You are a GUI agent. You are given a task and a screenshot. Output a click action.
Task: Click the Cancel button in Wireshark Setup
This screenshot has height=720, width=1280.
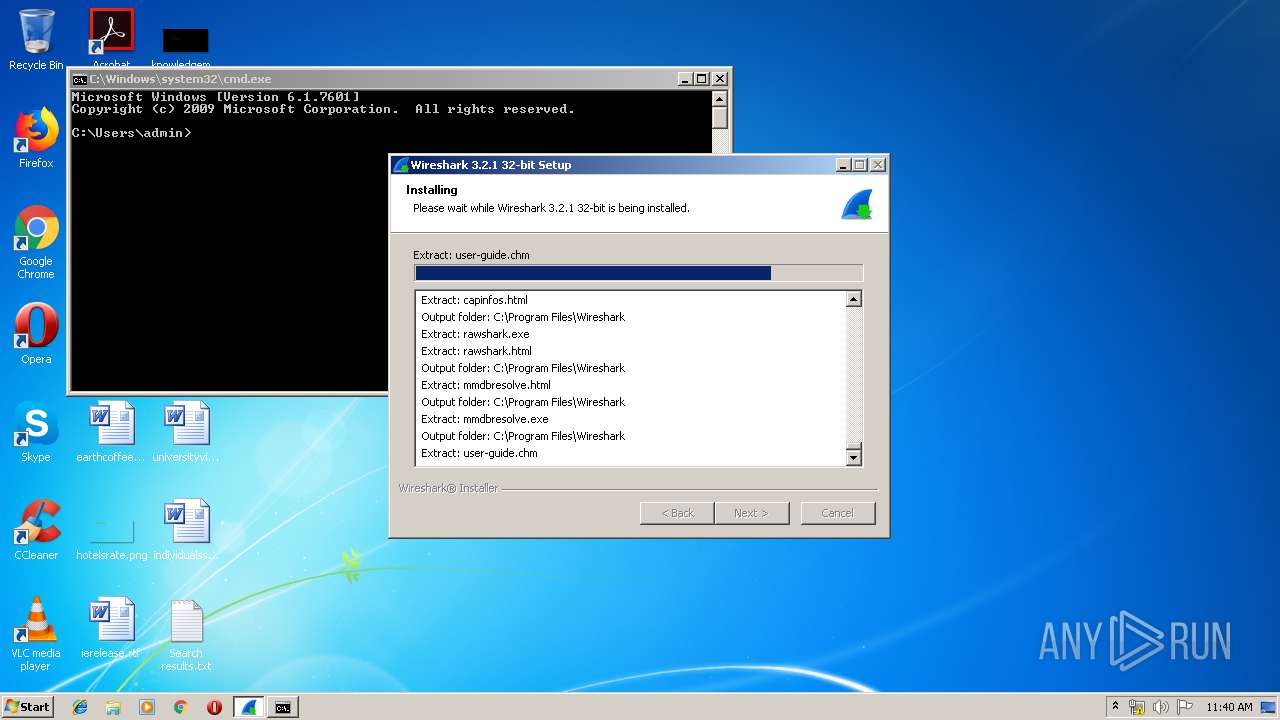[838, 513]
